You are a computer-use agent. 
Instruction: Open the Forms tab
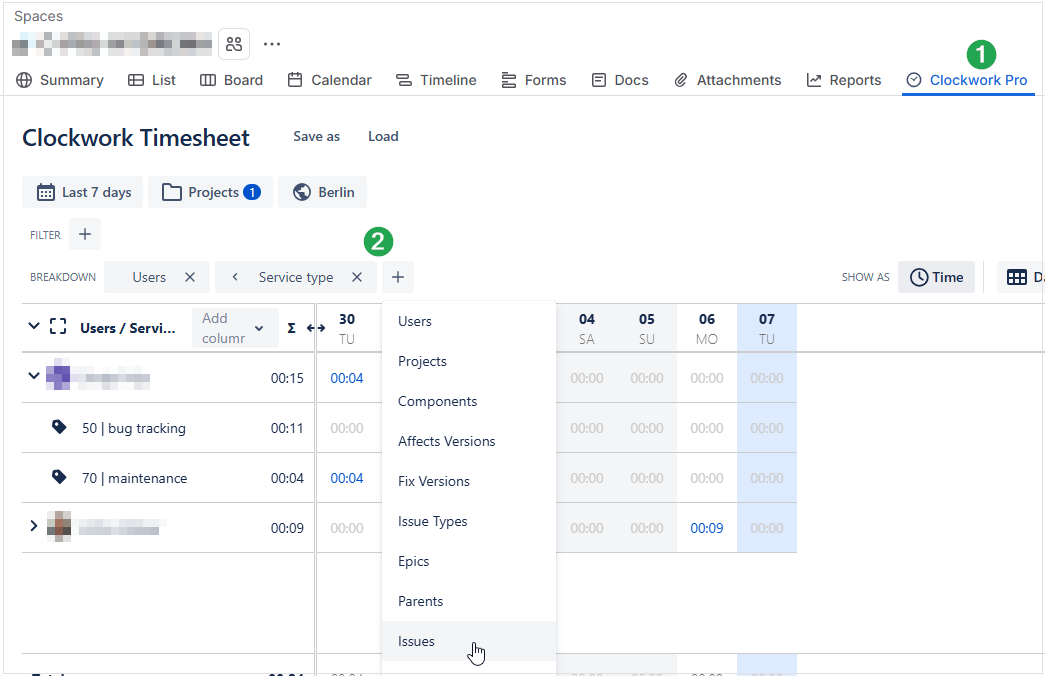click(x=534, y=80)
